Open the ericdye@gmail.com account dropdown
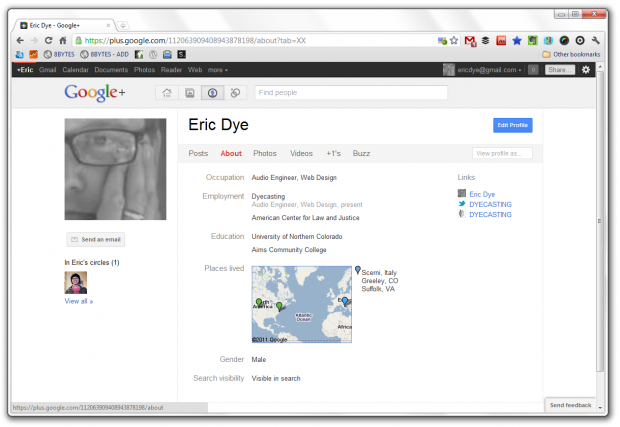The height and width of the screenshot is (427, 620). tap(489, 70)
